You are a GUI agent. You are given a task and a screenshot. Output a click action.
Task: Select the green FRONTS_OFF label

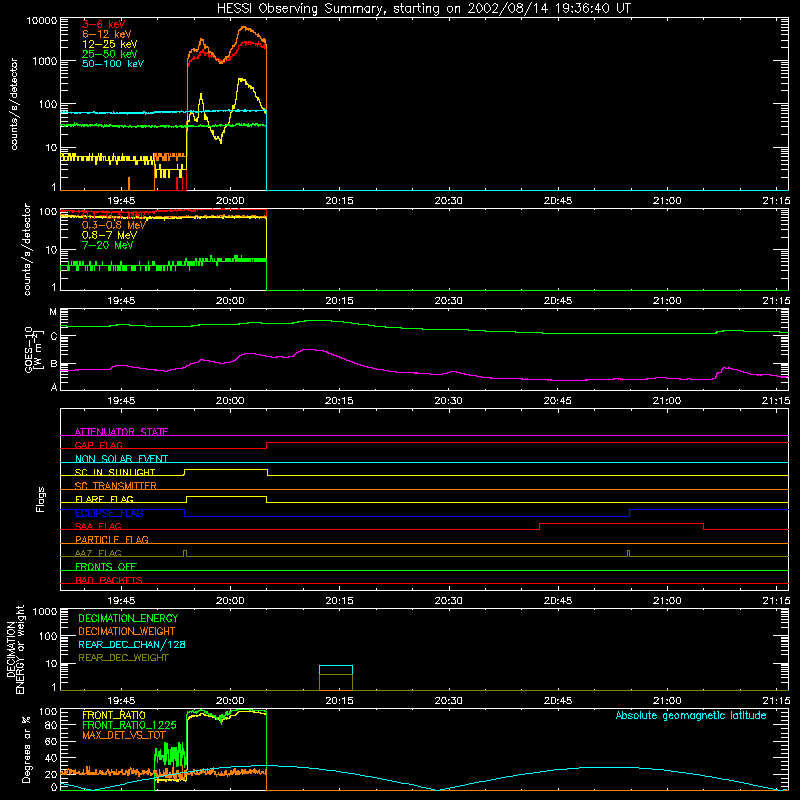106,566
